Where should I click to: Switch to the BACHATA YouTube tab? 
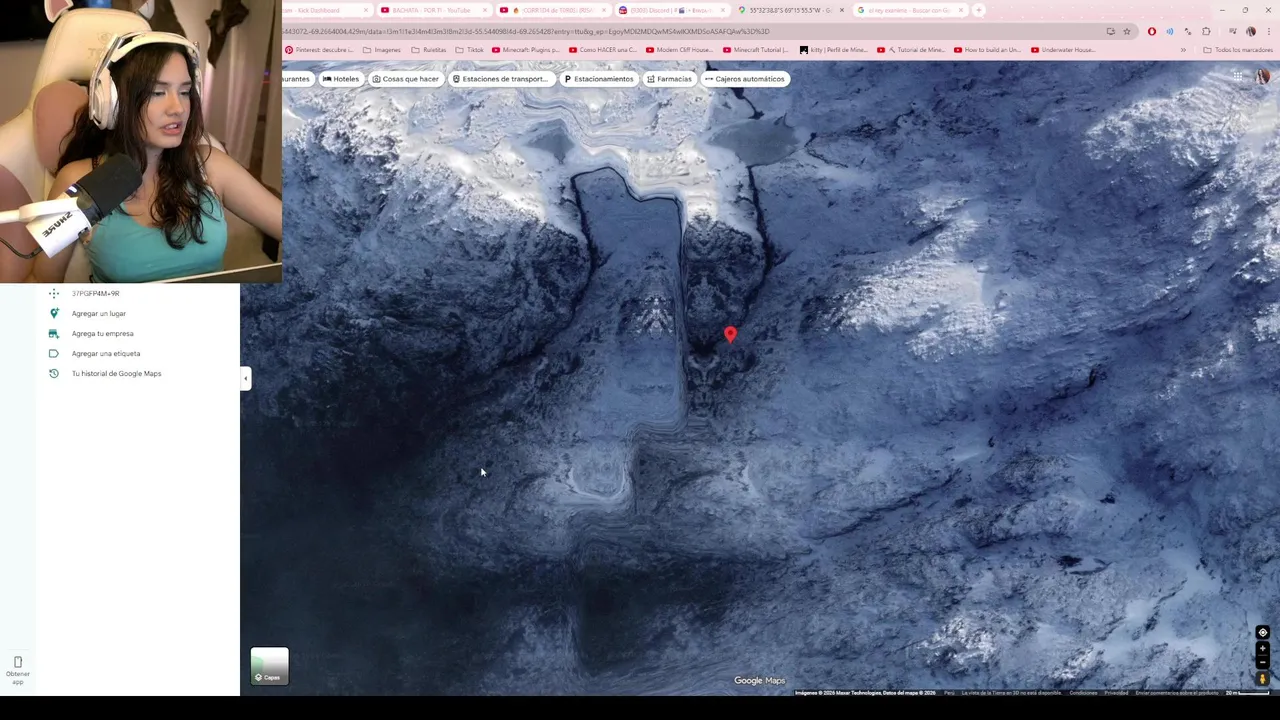(x=433, y=10)
